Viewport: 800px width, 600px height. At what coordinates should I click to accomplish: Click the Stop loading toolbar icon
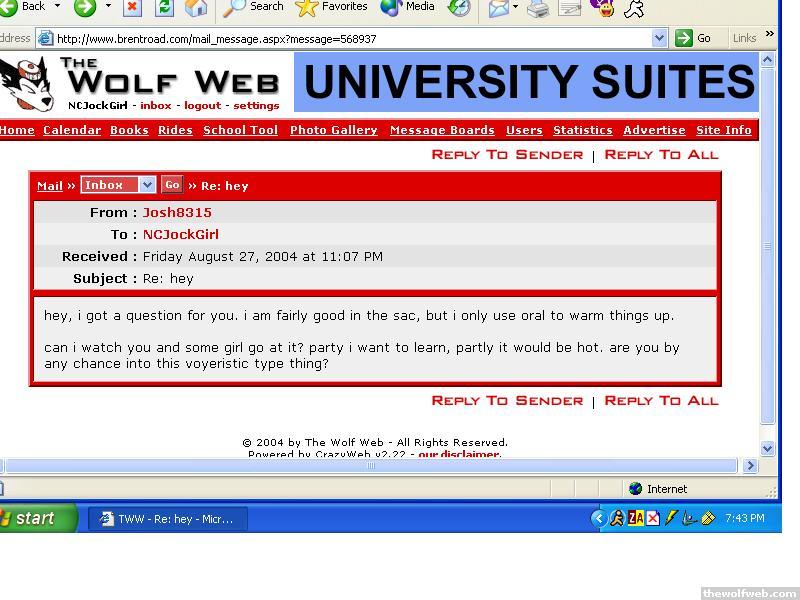132,8
